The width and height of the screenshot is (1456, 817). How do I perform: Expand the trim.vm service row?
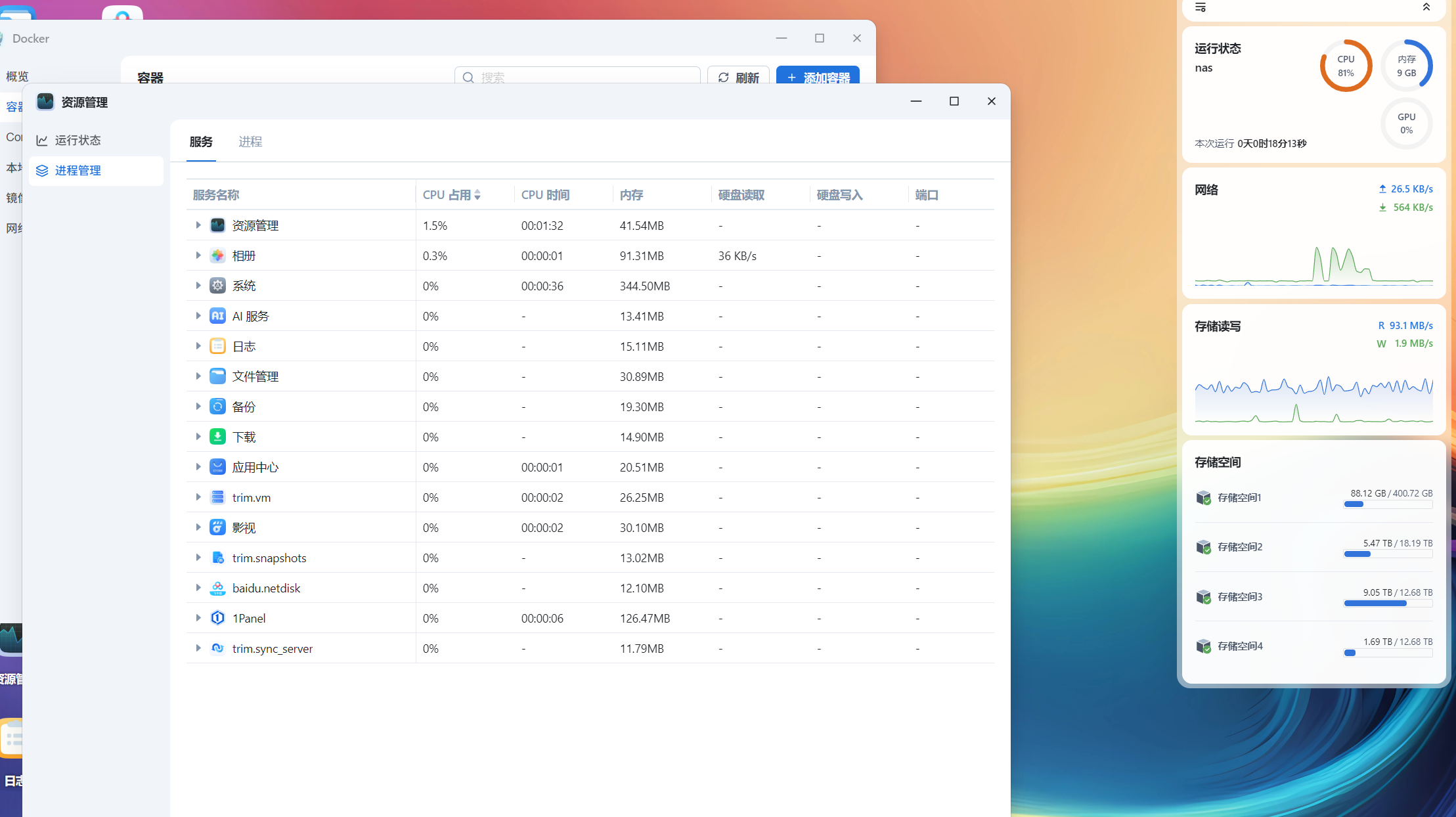point(198,497)
